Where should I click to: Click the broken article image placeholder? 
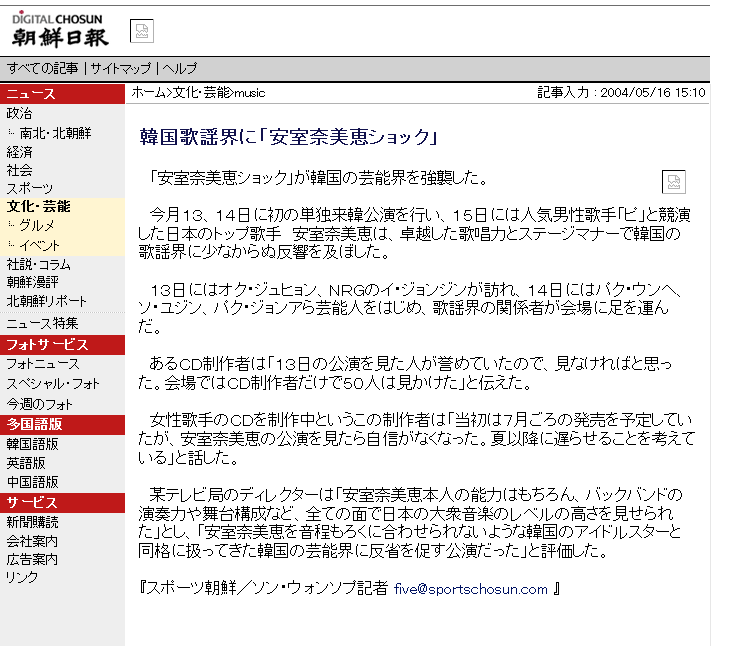point(673,182)
